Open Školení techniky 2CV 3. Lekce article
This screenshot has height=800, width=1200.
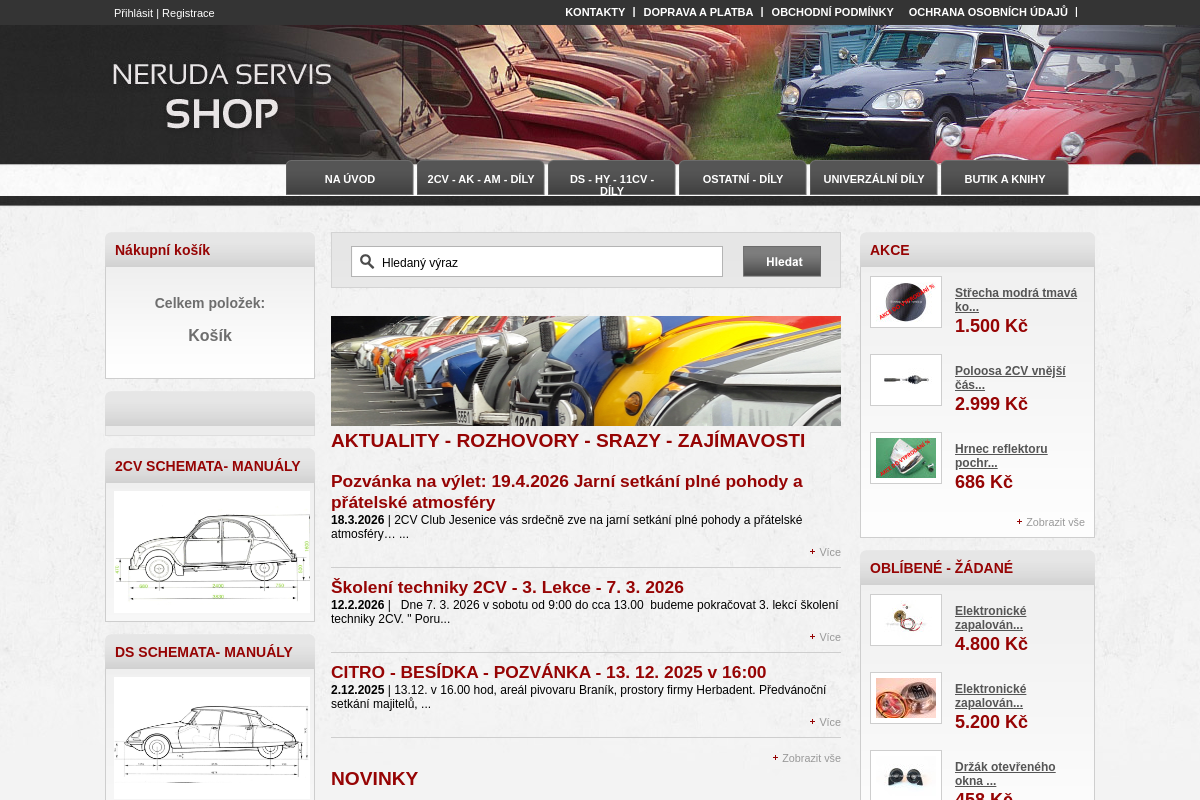tap(507, 587)
